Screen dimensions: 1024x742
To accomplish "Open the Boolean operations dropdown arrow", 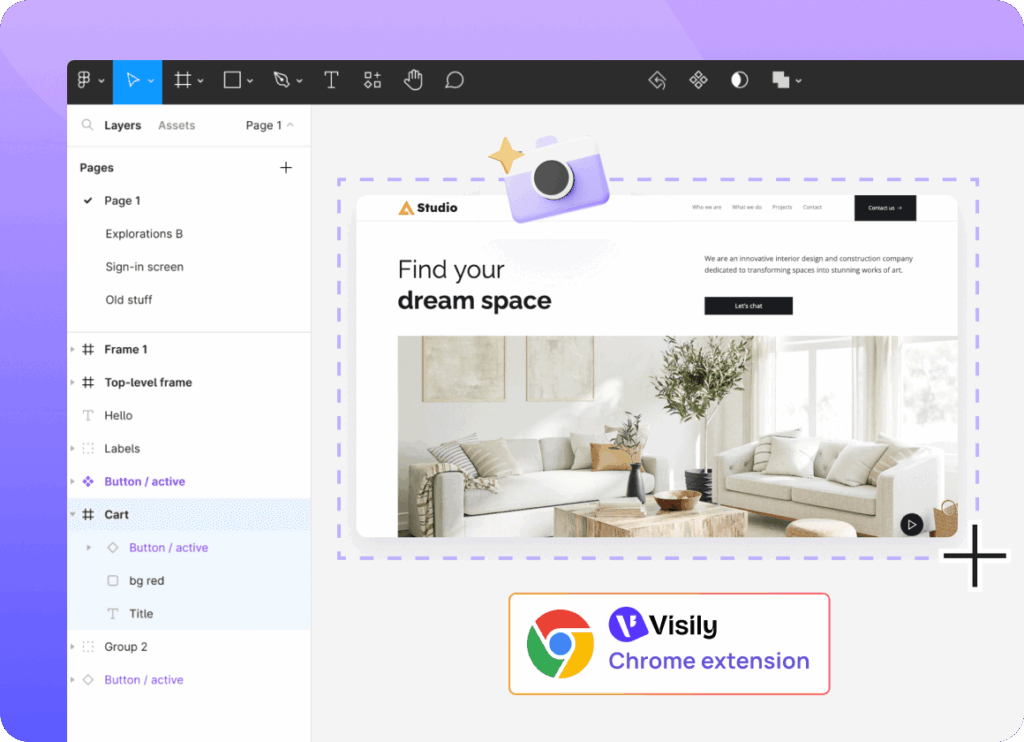I will 798,81.
